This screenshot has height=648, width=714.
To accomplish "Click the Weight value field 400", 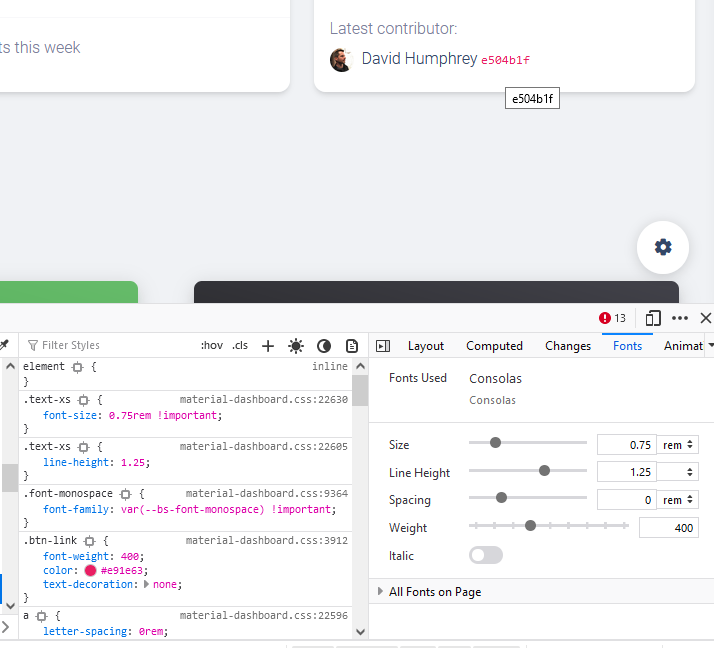I will (x=668, y=528).
